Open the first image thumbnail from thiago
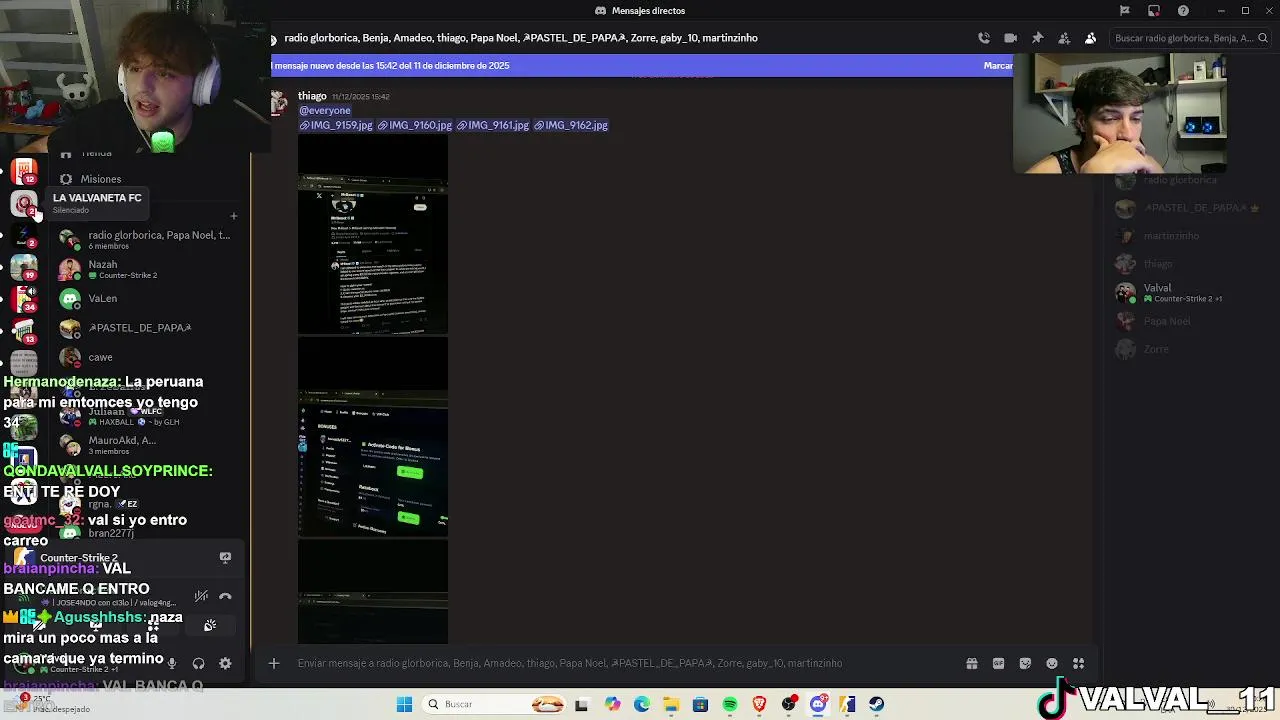This screenshot has width=1280, height=720. click(373, 235)
